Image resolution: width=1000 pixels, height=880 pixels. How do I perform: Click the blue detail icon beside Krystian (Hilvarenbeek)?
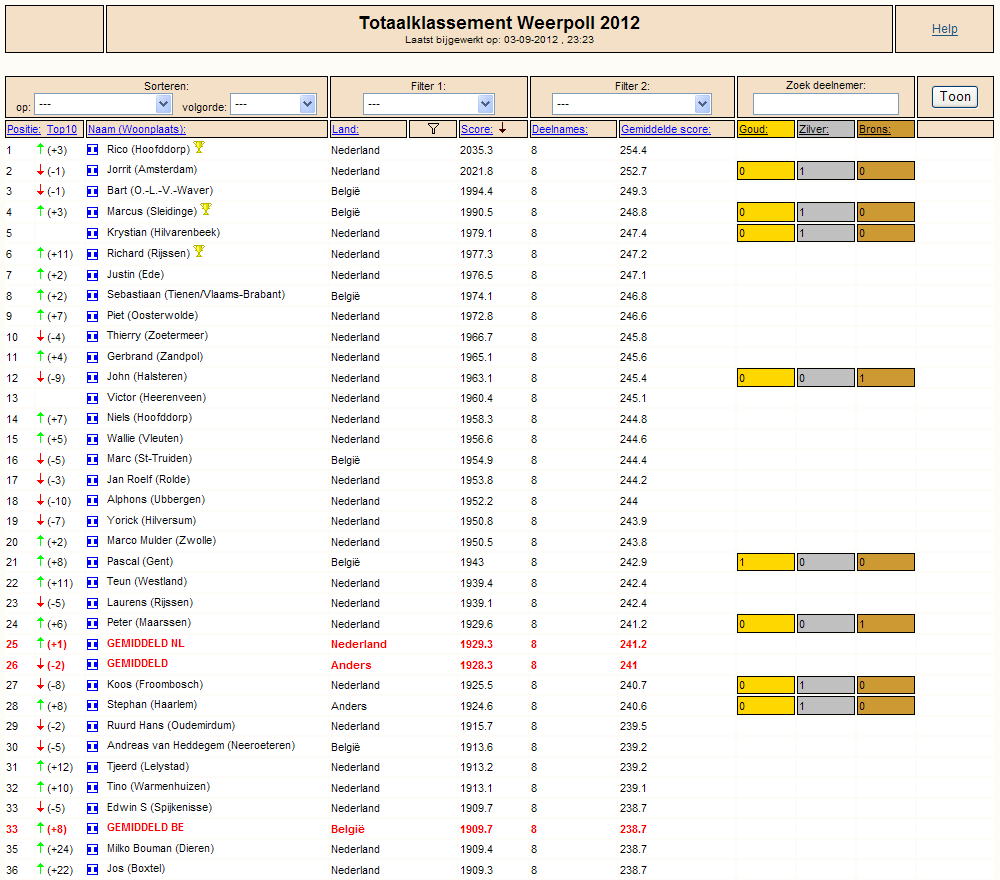tap(92, 233)
